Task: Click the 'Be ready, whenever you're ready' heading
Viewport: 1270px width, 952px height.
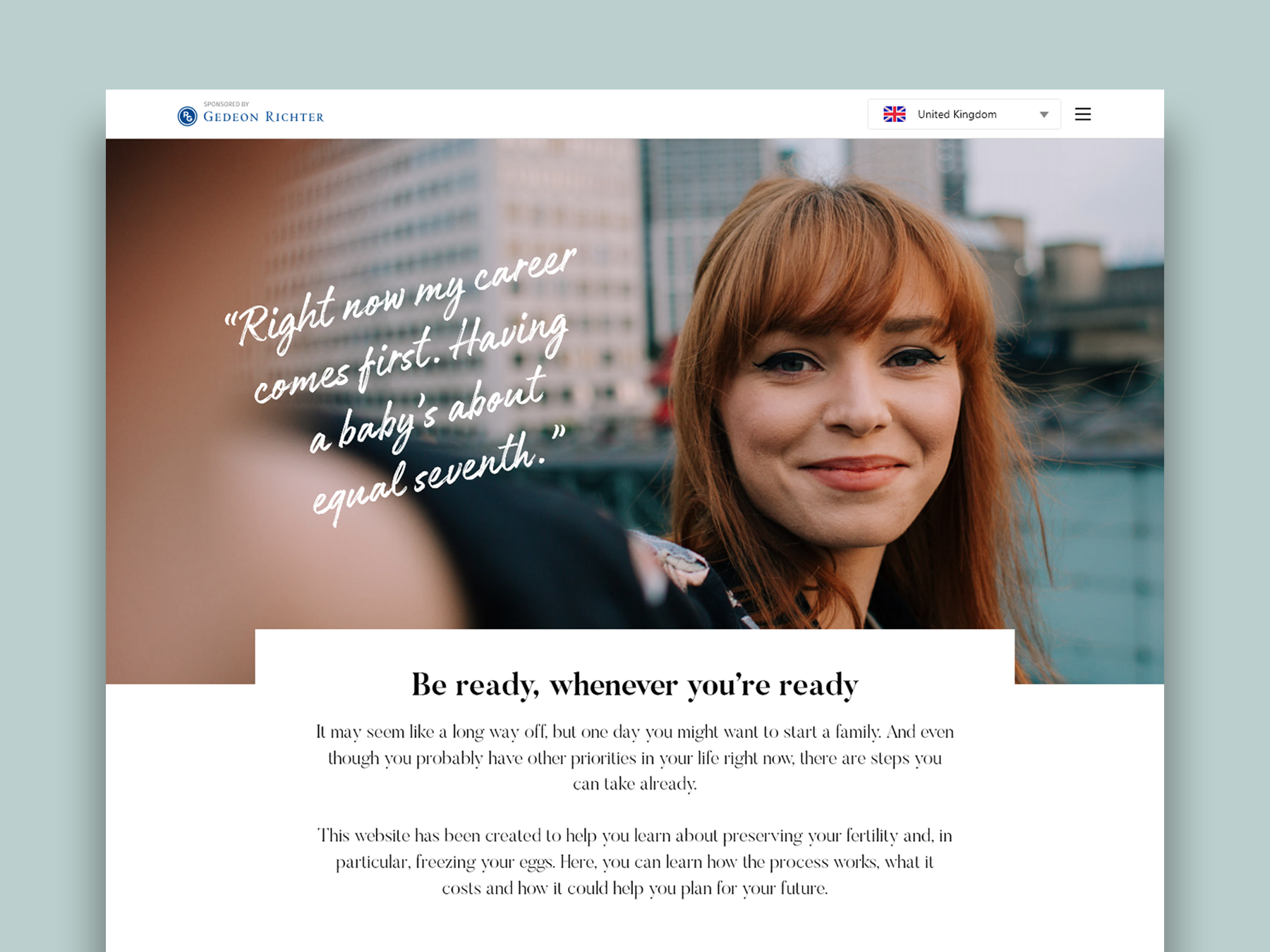Action: point(634,685)
